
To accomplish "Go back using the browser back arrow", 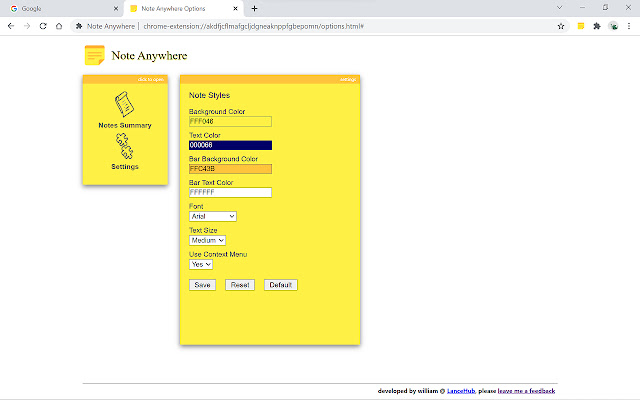I will point(11,25).
